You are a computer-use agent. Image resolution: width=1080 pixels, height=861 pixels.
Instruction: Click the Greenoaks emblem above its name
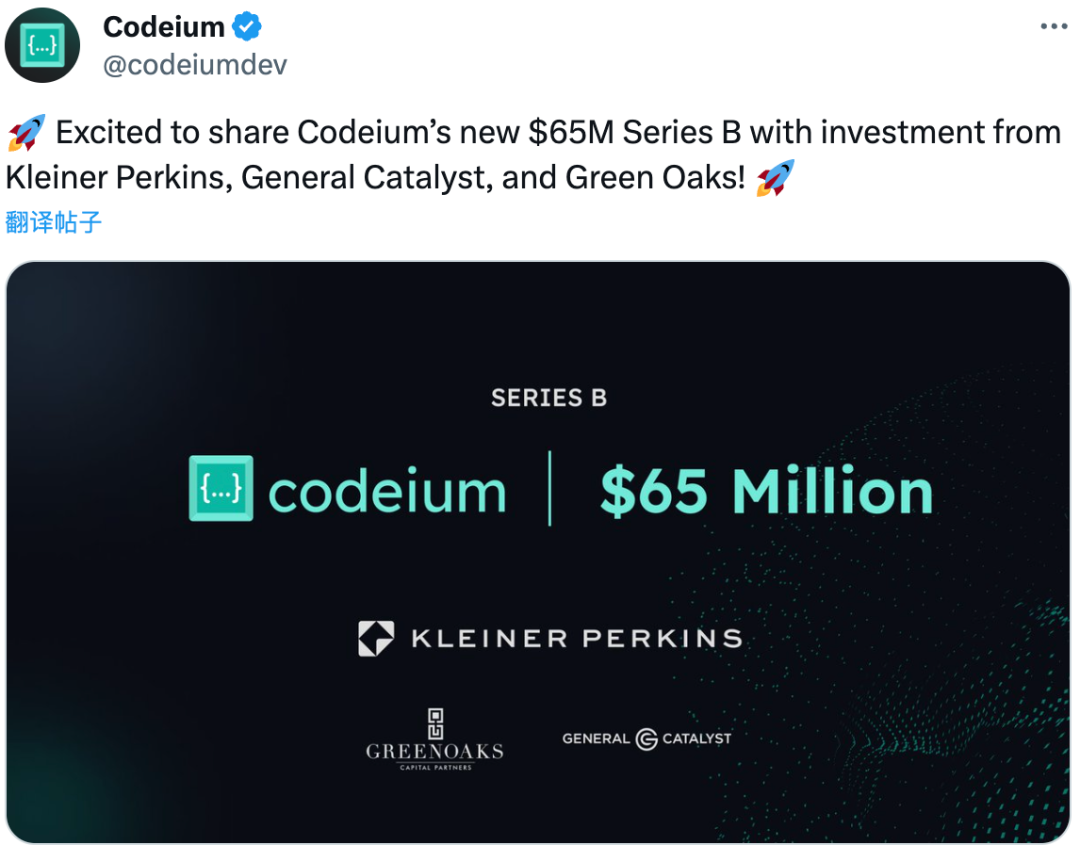[434, 724]
